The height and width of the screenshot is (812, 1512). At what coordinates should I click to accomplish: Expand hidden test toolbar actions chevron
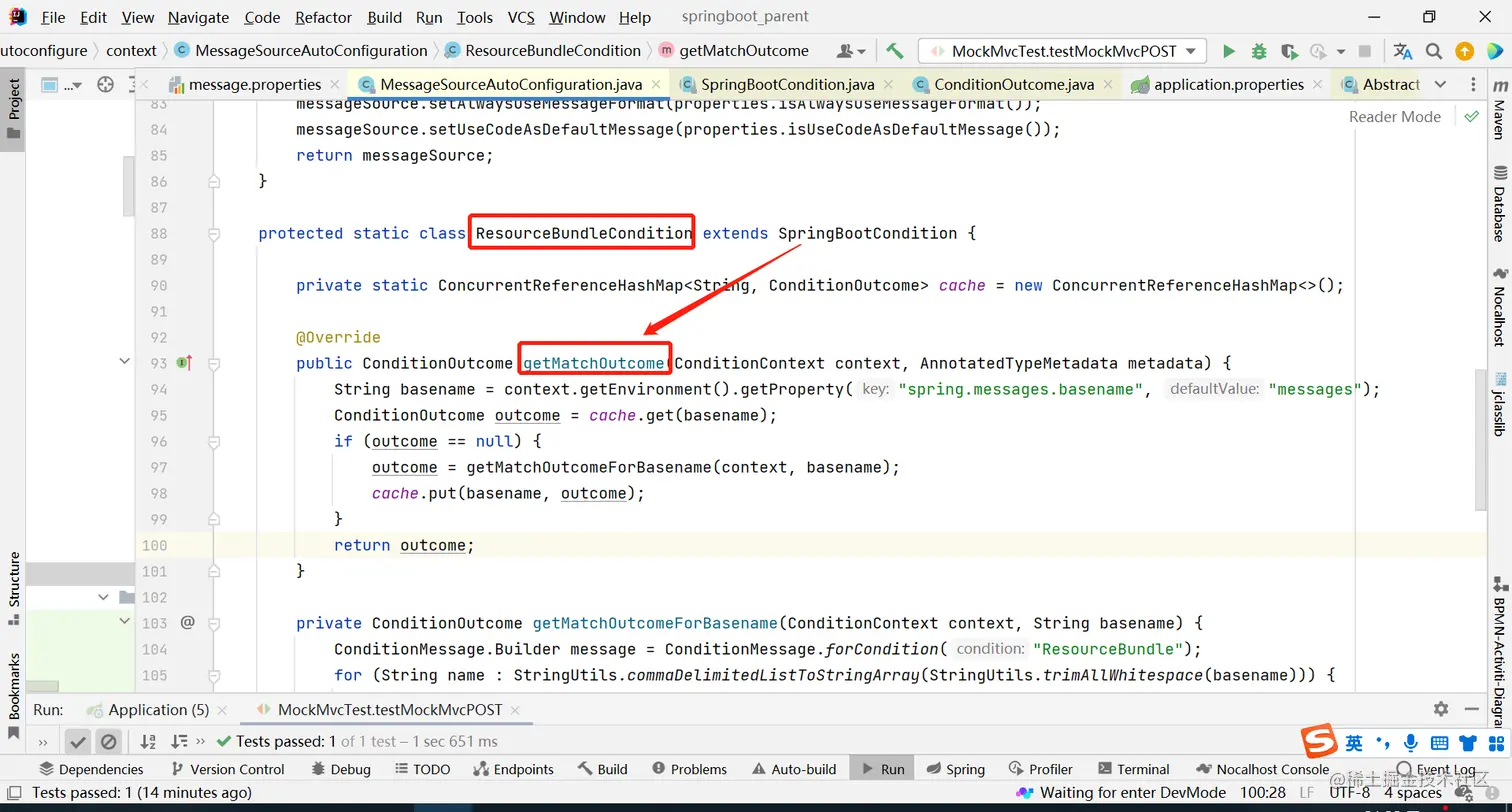[201, 741]
